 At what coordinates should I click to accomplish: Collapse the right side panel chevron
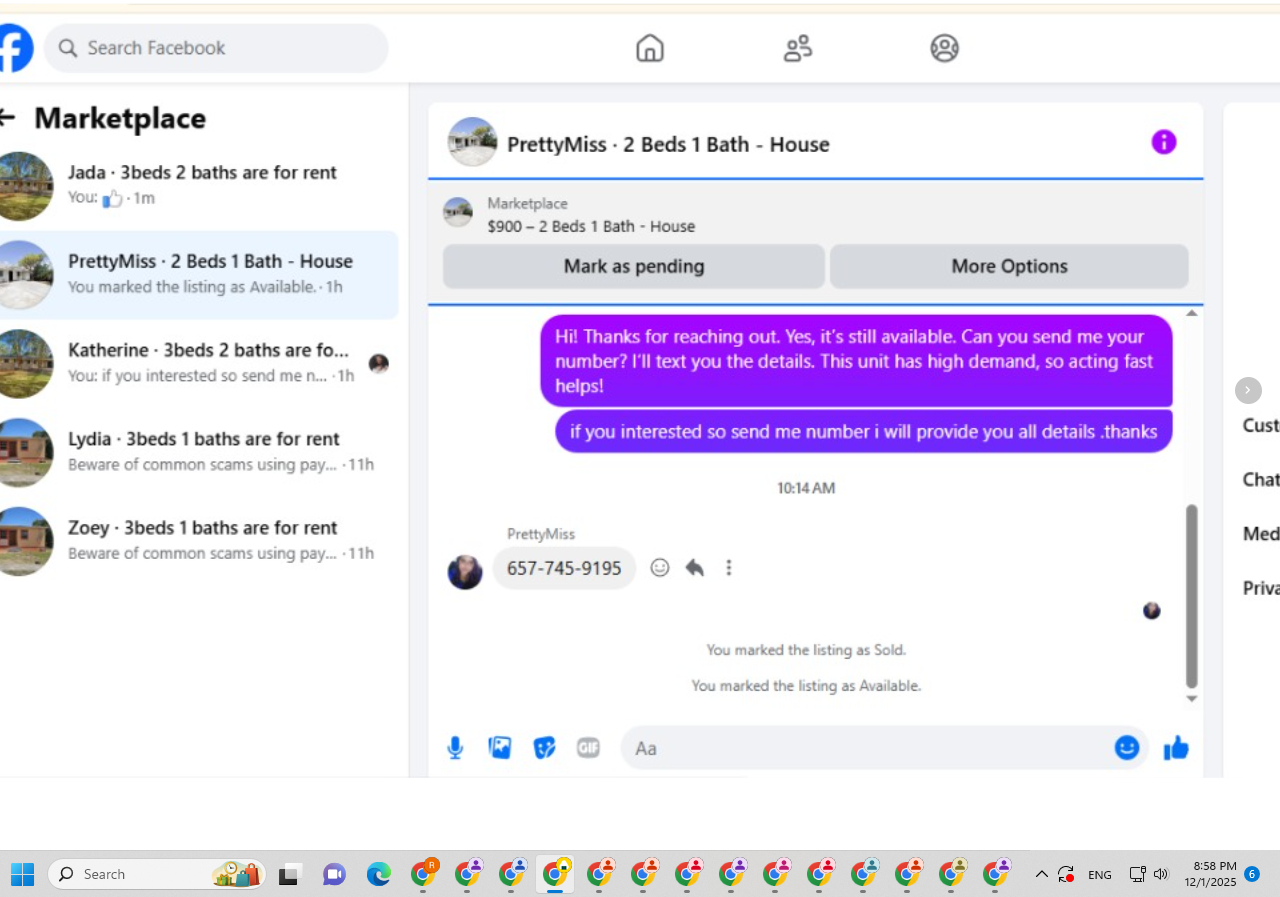pos(1248,390)
